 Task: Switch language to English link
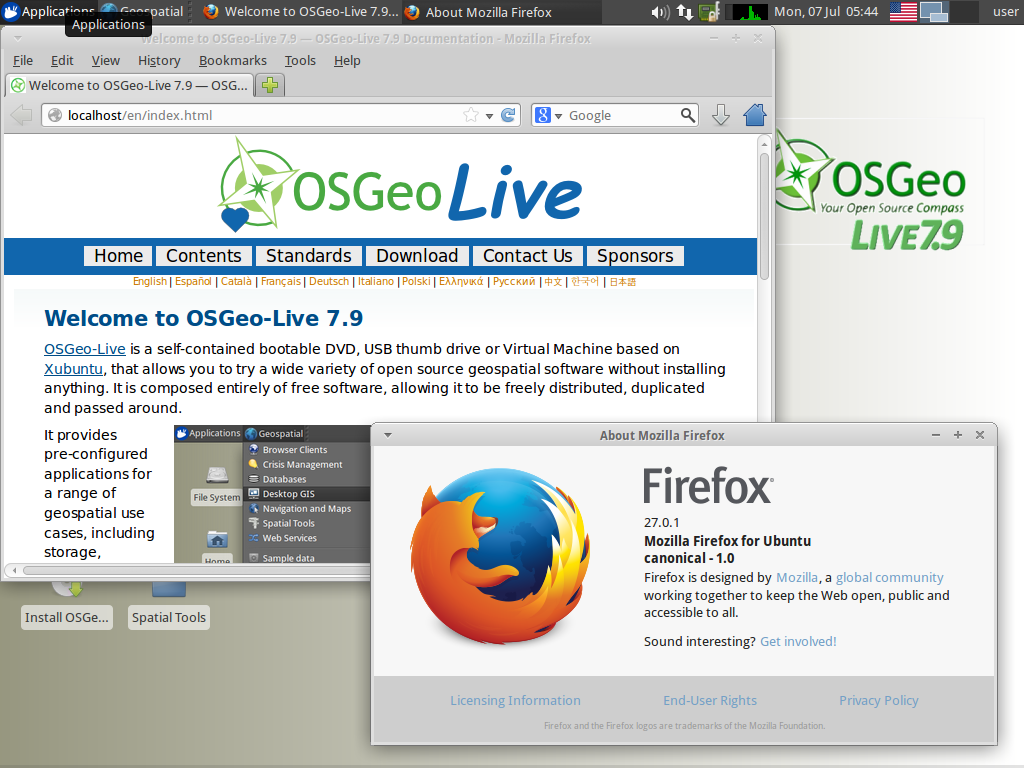(150, 281)
